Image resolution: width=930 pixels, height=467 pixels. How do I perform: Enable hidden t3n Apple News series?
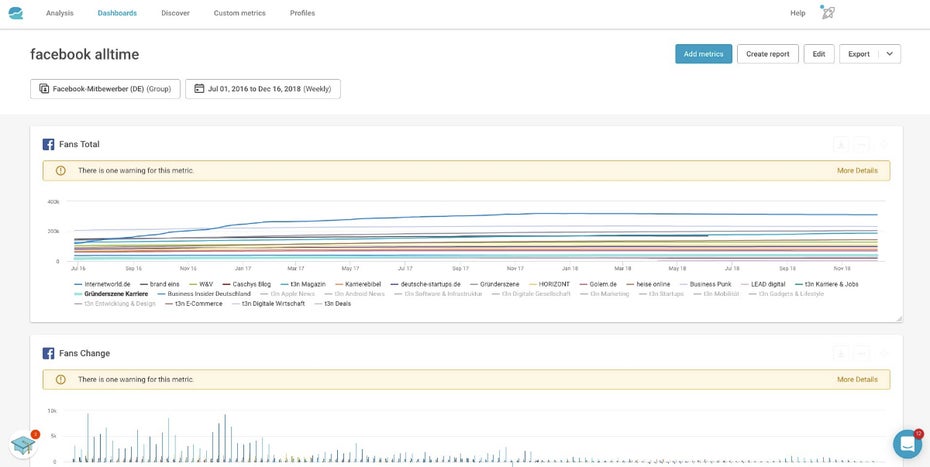tap(288, 294)
